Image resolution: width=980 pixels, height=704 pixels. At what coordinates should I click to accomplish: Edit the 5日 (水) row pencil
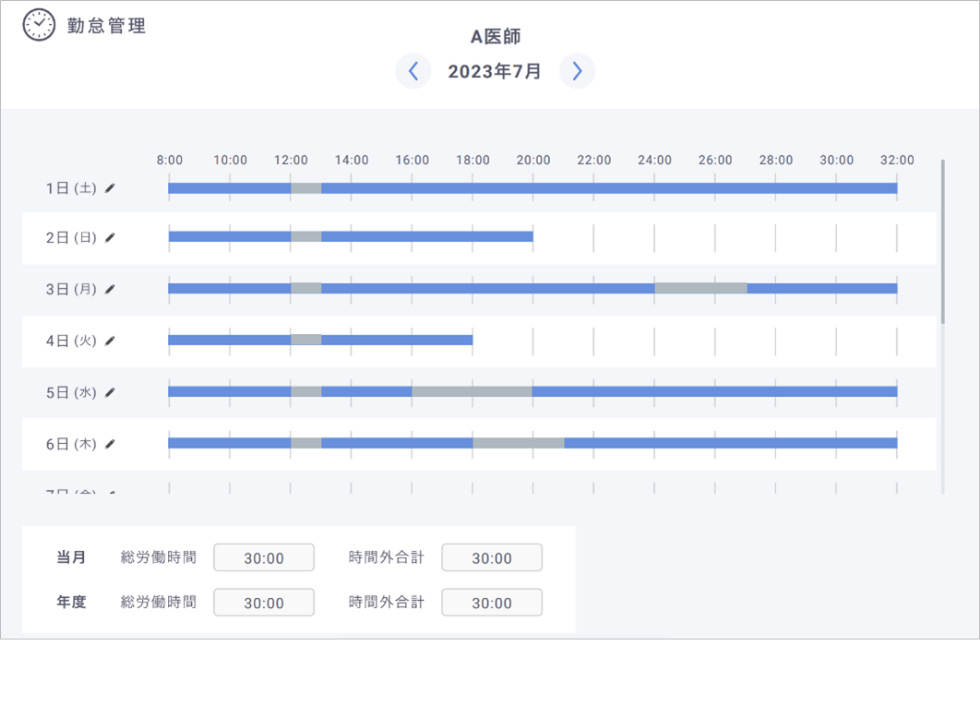coord(110,393)
